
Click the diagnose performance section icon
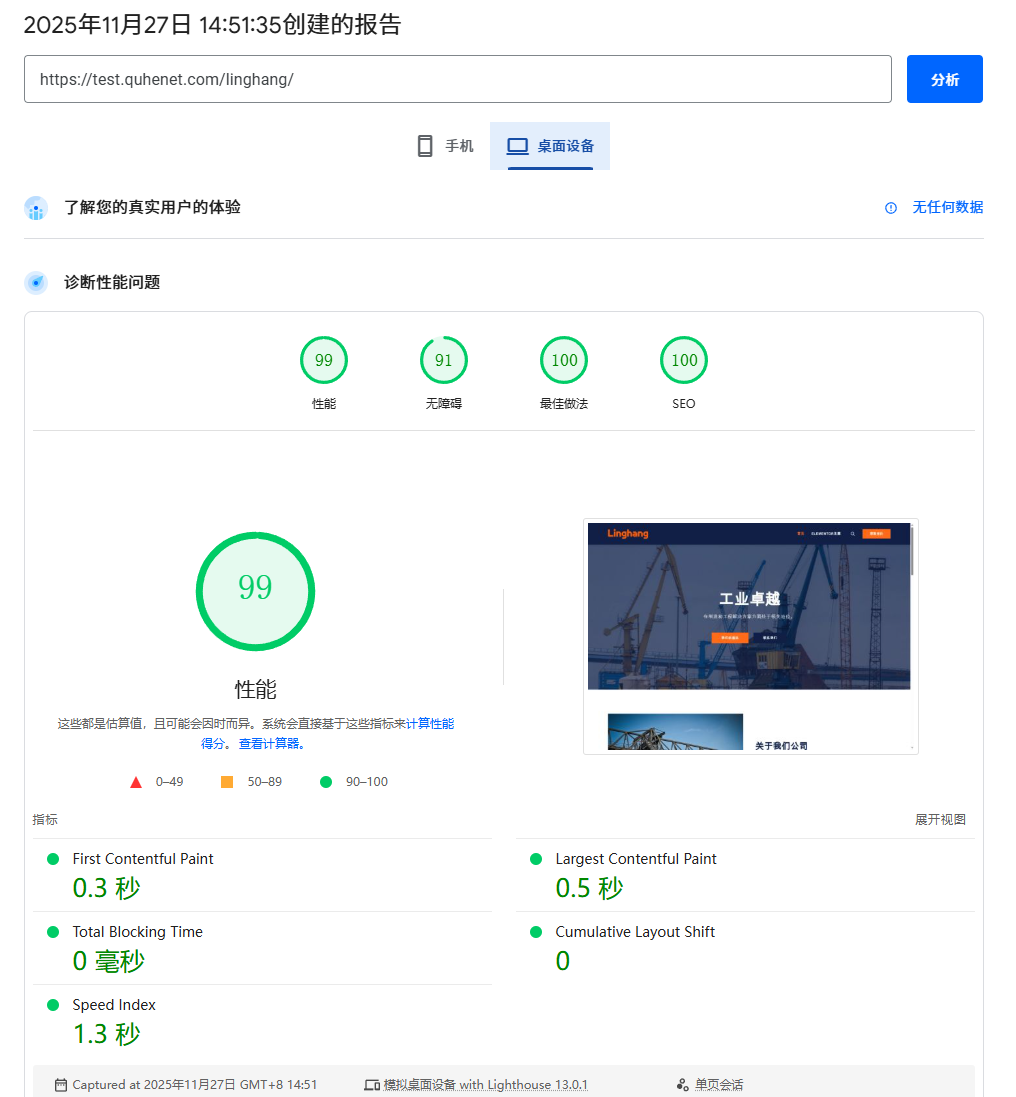point(36,283)
